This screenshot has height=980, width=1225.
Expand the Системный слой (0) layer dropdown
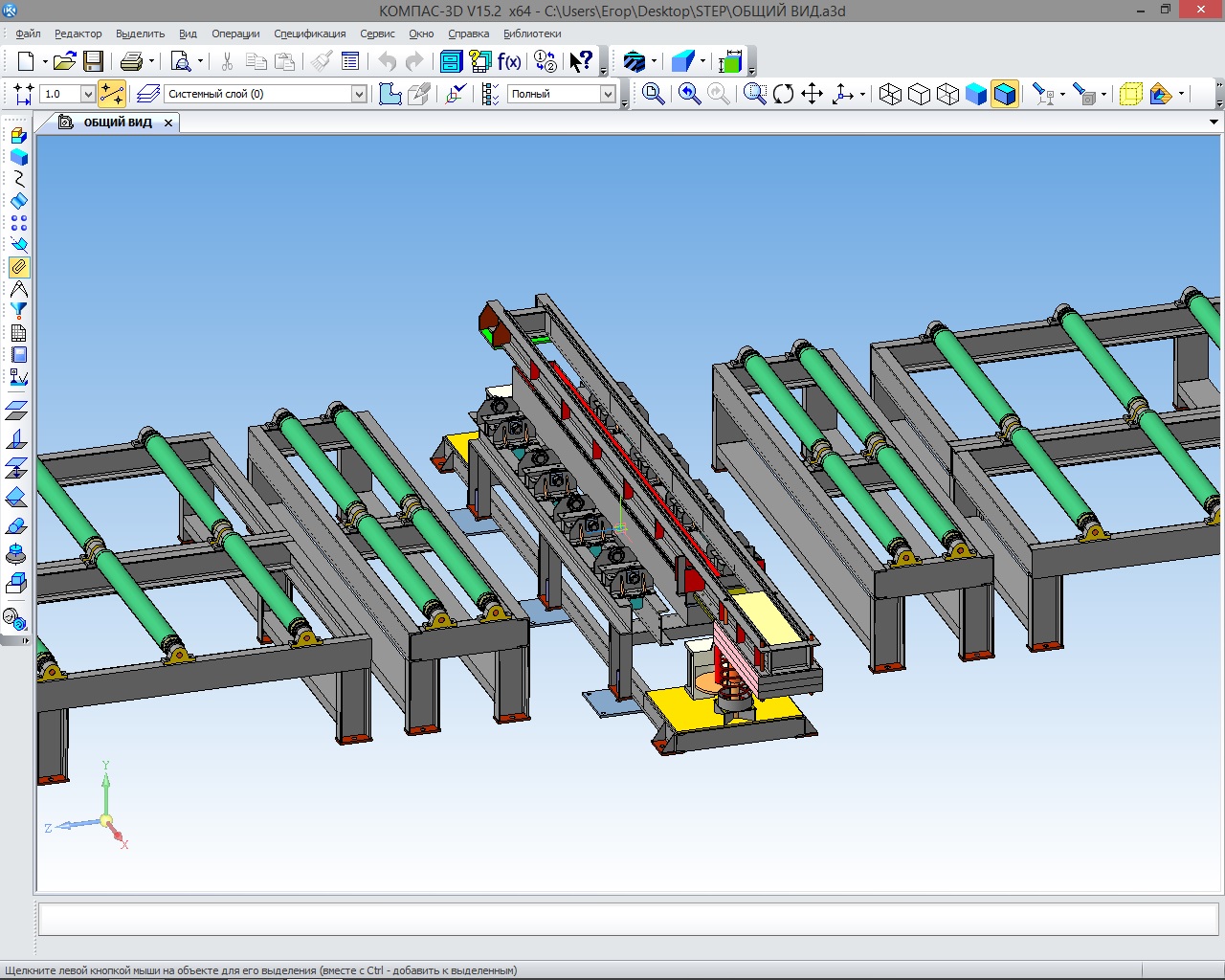pos(359,94)
